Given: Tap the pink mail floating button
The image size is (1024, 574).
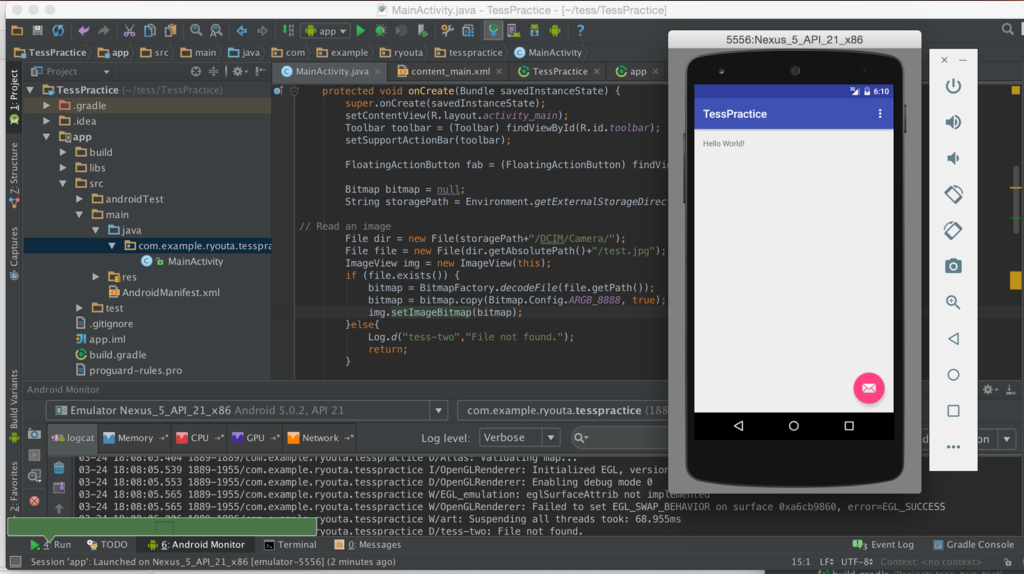Looking at the screenshot, I should point(869,389).
